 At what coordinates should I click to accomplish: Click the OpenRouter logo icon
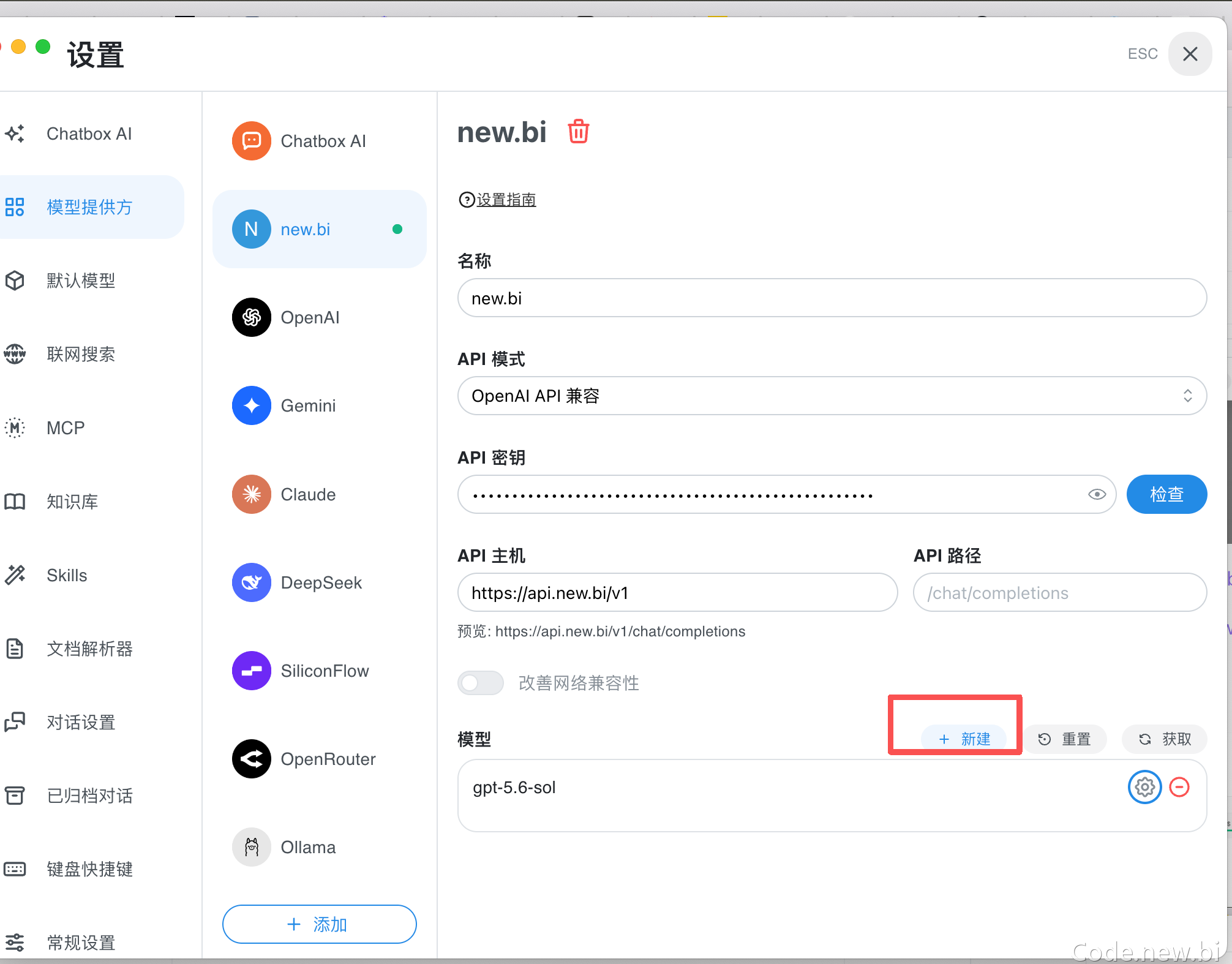251,759
